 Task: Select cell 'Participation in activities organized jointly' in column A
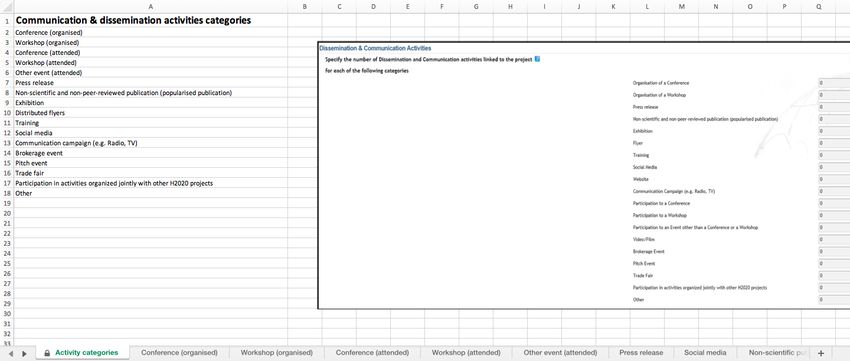pyautogui.click(x=150, y=183)
